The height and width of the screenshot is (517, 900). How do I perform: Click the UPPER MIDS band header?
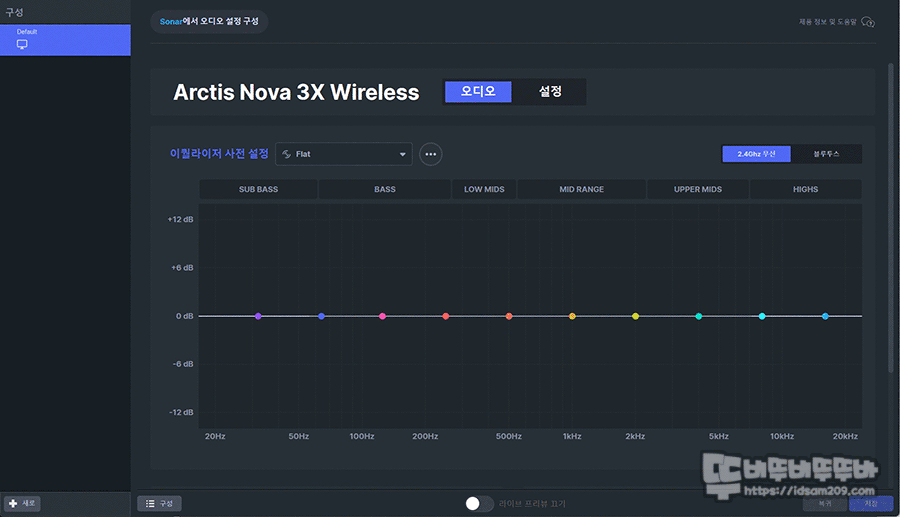coord(697,189)
